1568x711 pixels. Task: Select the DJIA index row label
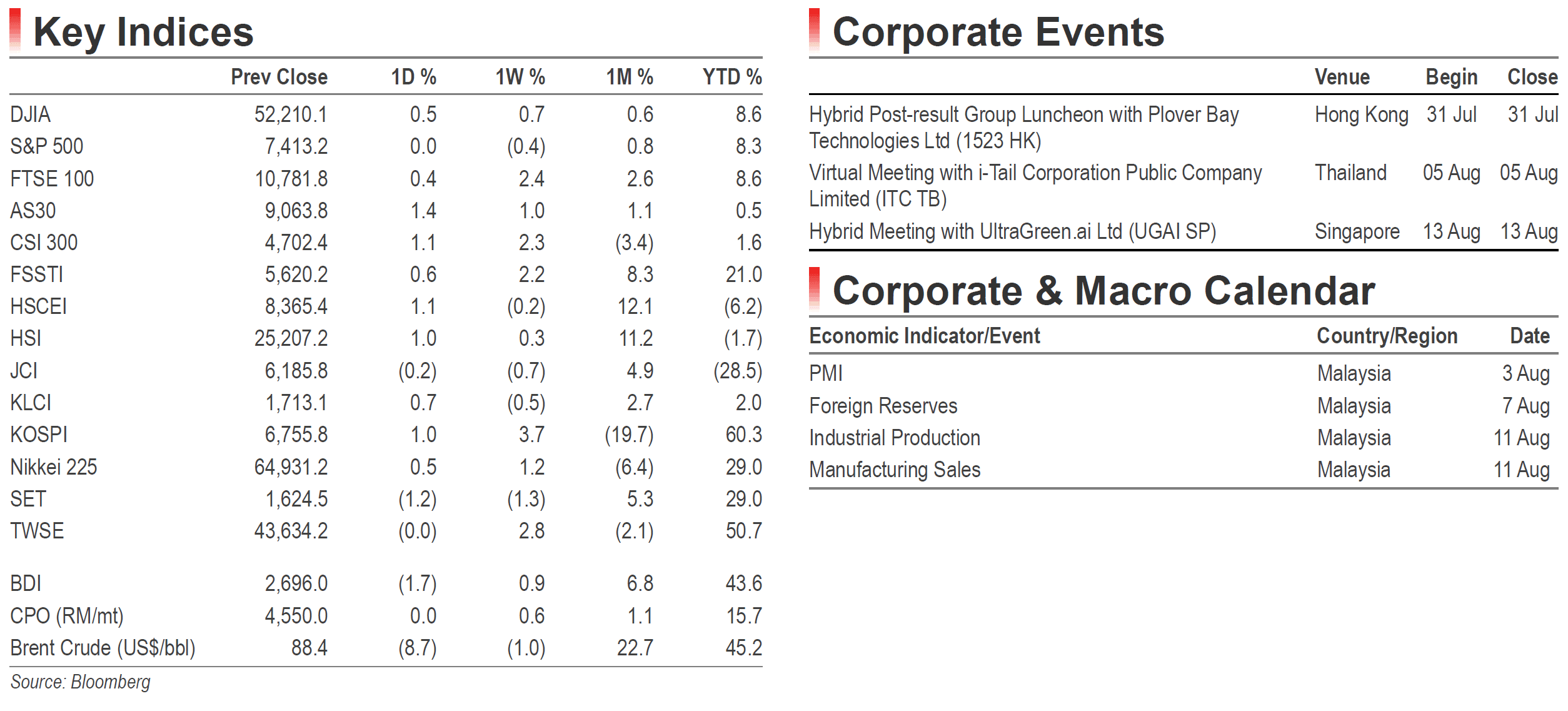point(31,114)
